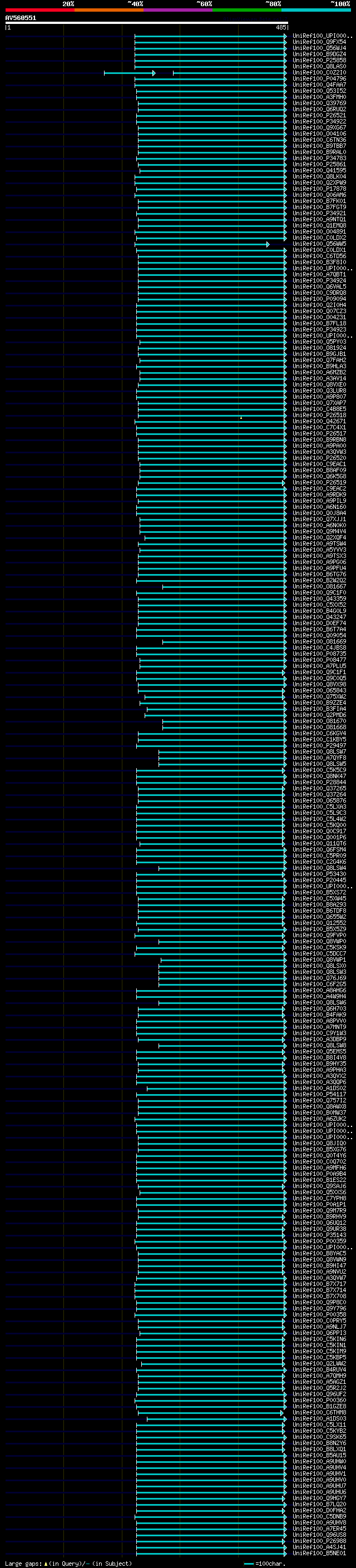Open hit UniRef100_B9DGZ4
356x1568 pixels.
(319, 54)
